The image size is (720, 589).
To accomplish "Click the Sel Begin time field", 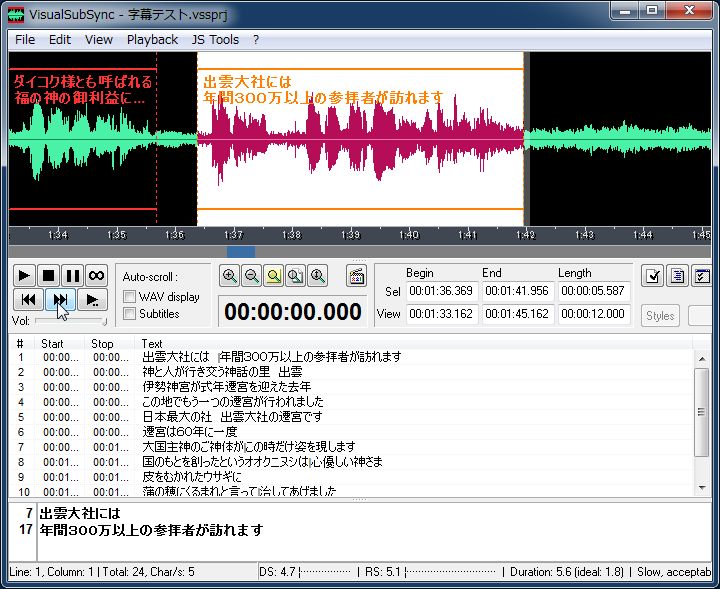I will [x=441, y=291].
